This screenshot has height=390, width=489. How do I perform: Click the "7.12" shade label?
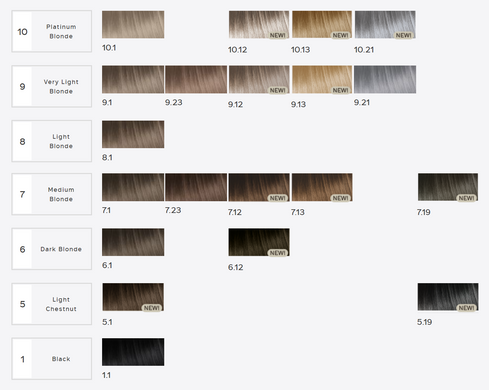pos(235,212)
